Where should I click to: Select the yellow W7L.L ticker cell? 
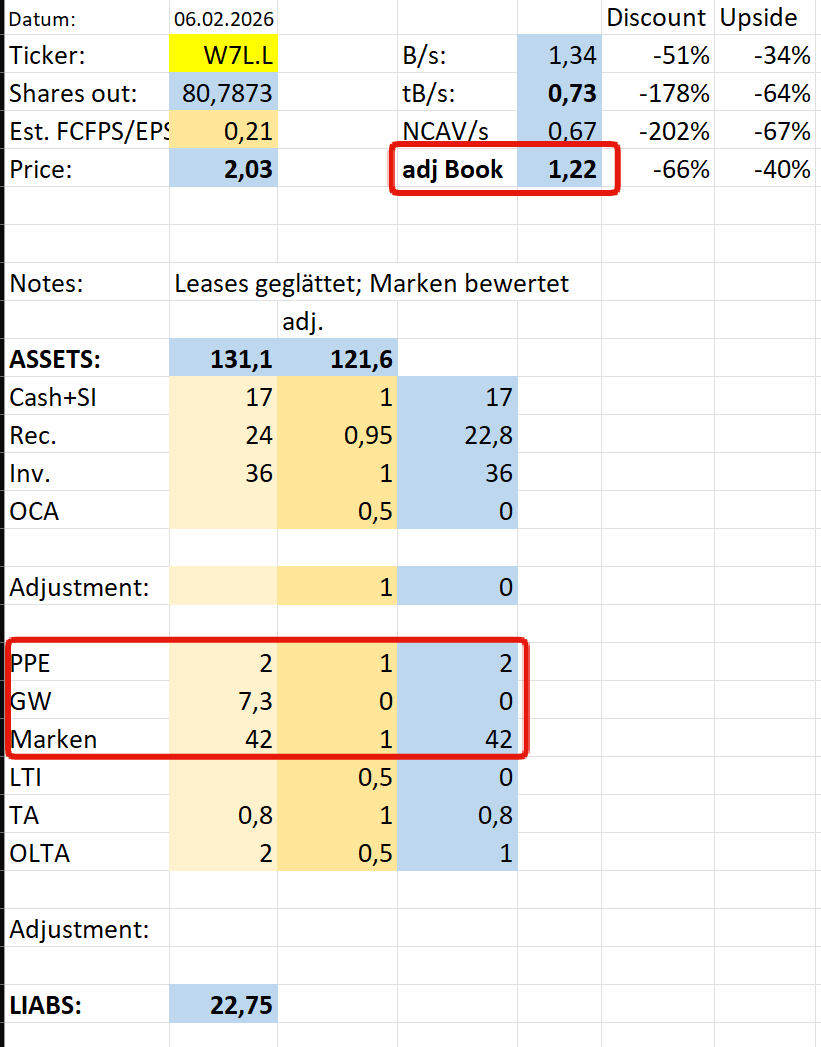point(224,55)
